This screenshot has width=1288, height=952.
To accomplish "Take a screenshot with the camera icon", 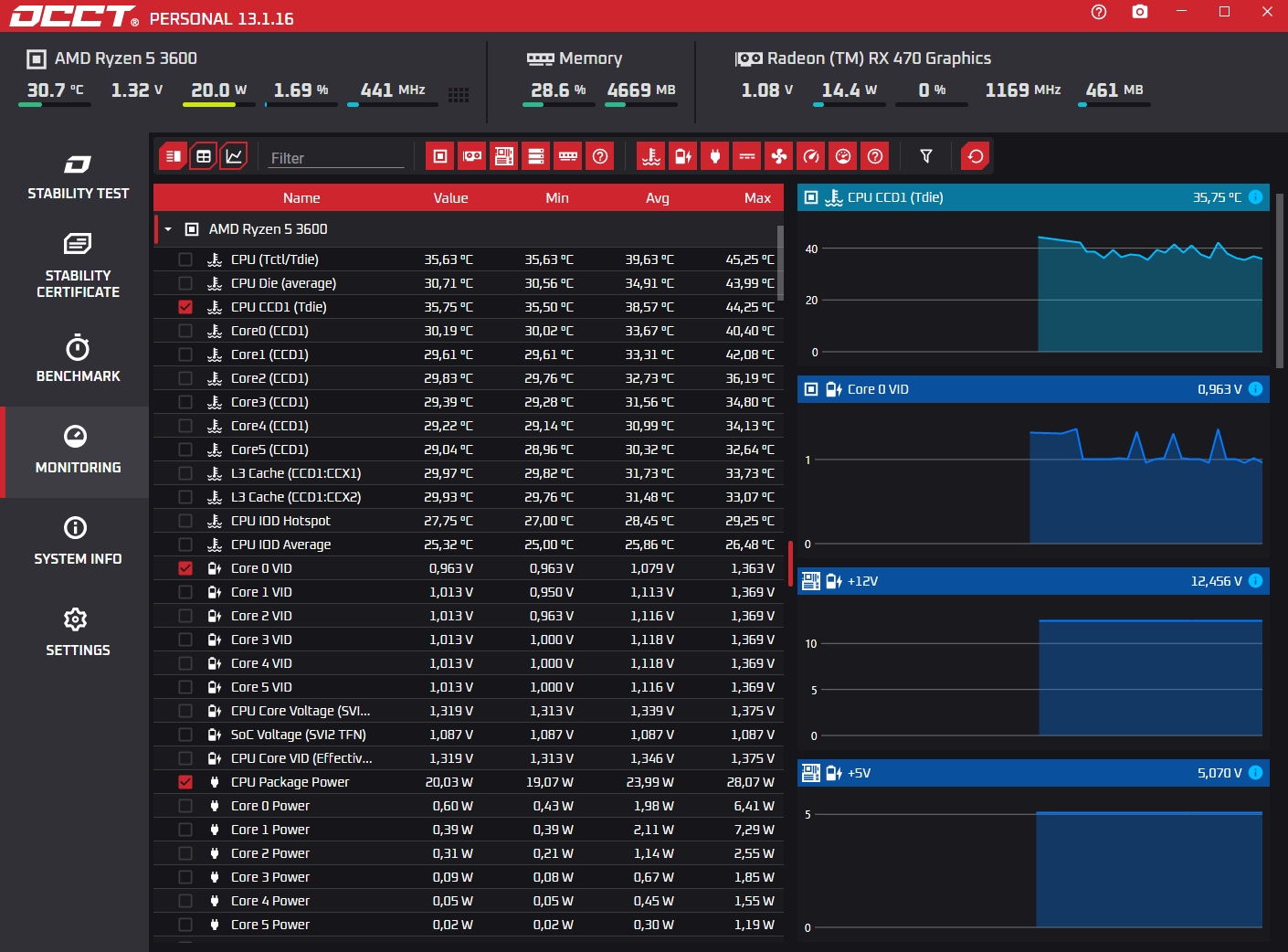I will point(1139,12).
